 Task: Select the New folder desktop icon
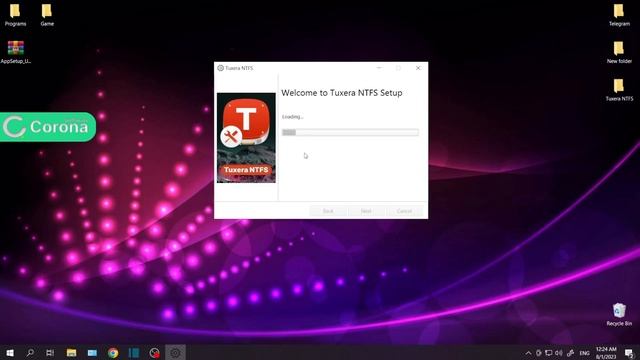click(x=619, y=52)
